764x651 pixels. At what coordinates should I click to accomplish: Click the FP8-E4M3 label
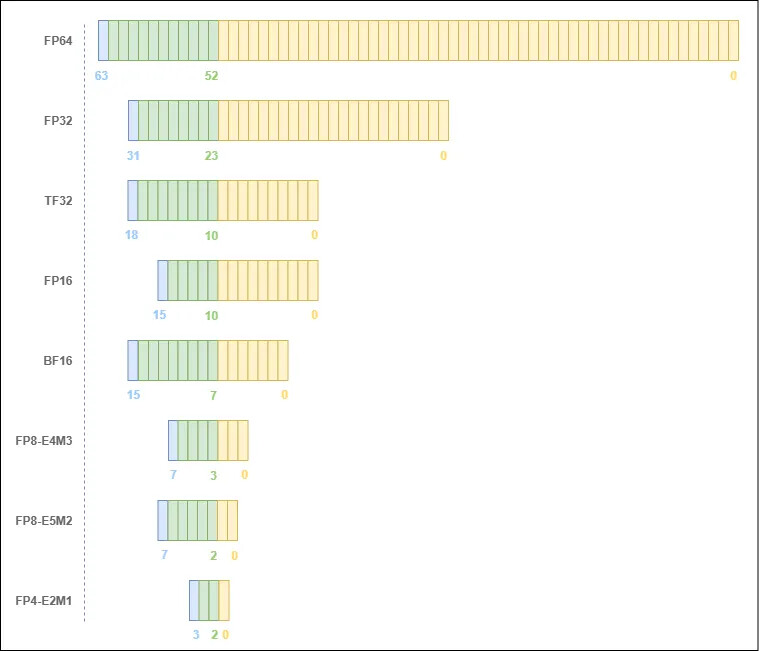click(x=44, y=441)
